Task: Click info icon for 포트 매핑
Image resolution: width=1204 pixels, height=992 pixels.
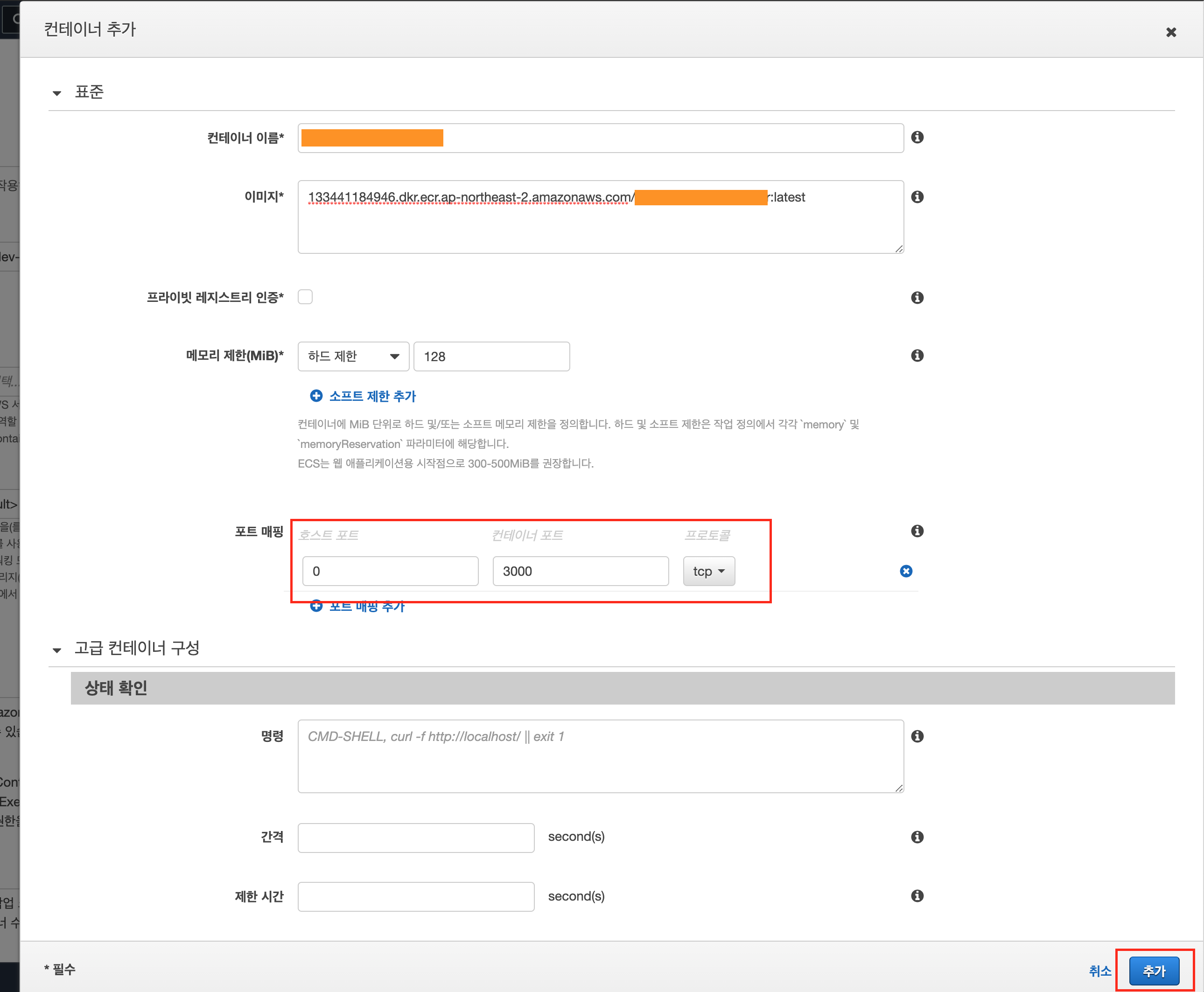Action: click(x=917, y=531)
